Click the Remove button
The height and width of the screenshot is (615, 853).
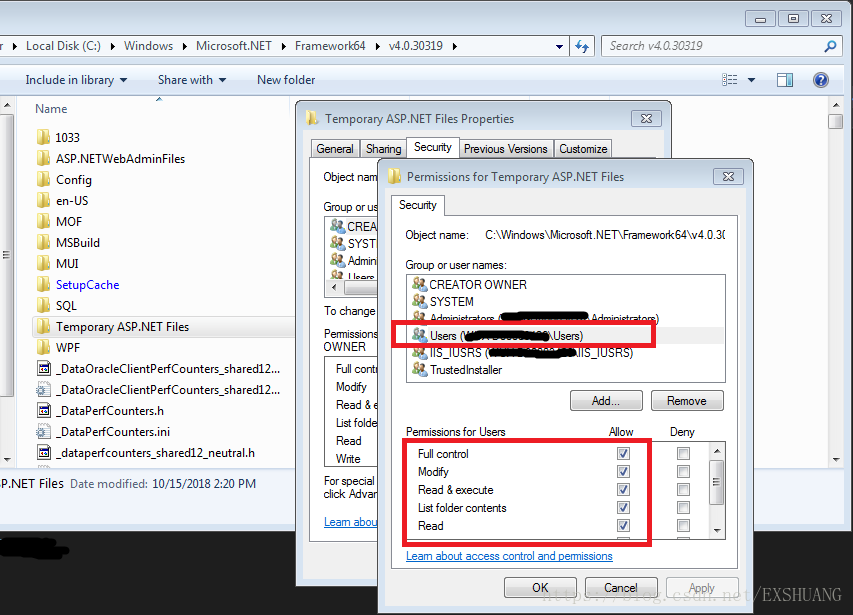(x=687, y=401)
